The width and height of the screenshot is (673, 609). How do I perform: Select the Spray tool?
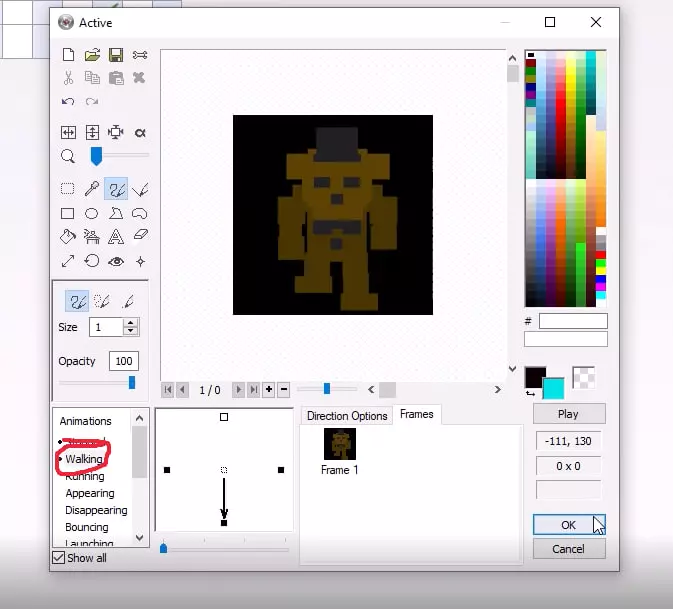click(92, 236)
